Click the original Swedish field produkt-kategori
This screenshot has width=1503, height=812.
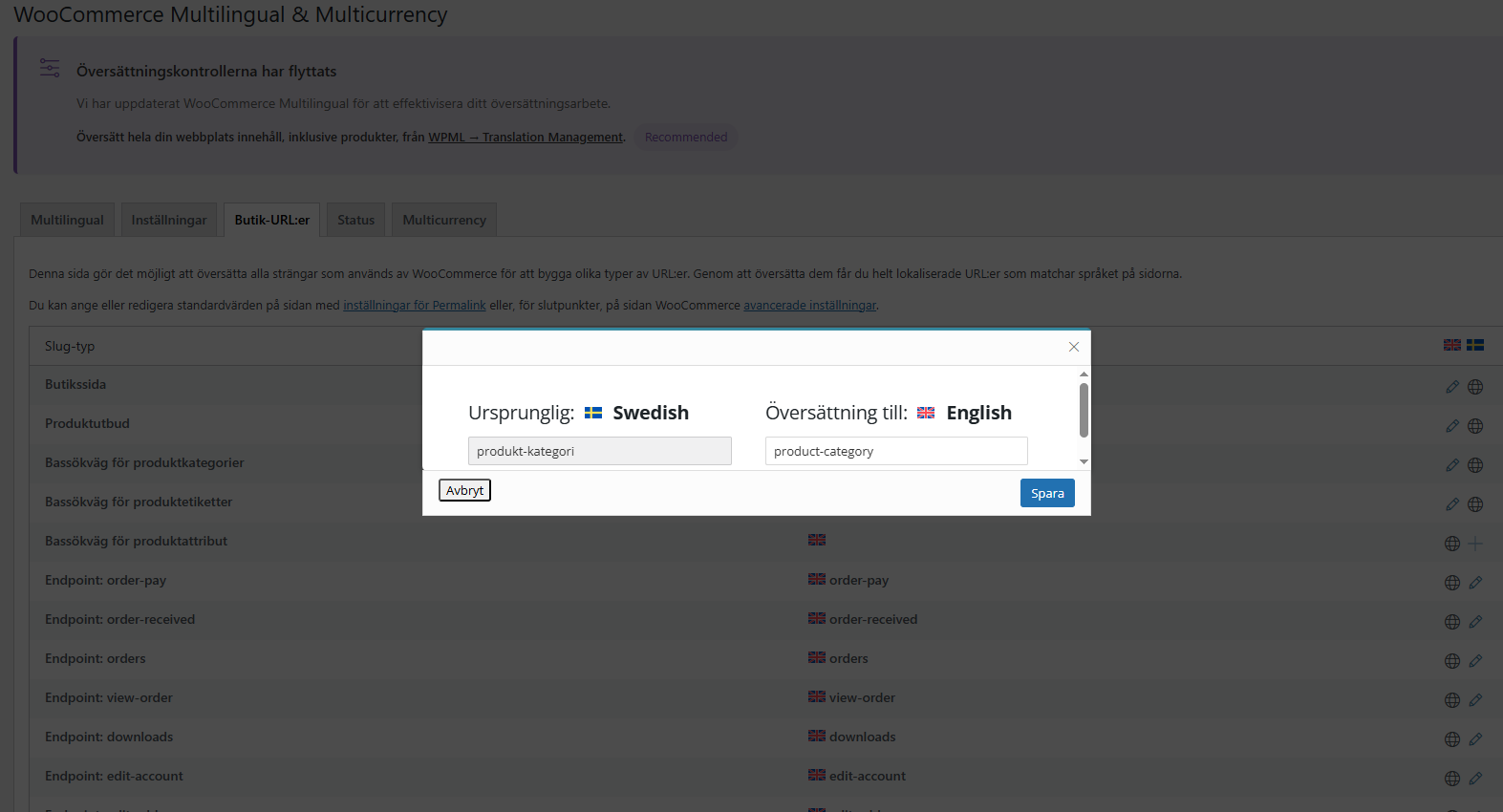point(600,451)
